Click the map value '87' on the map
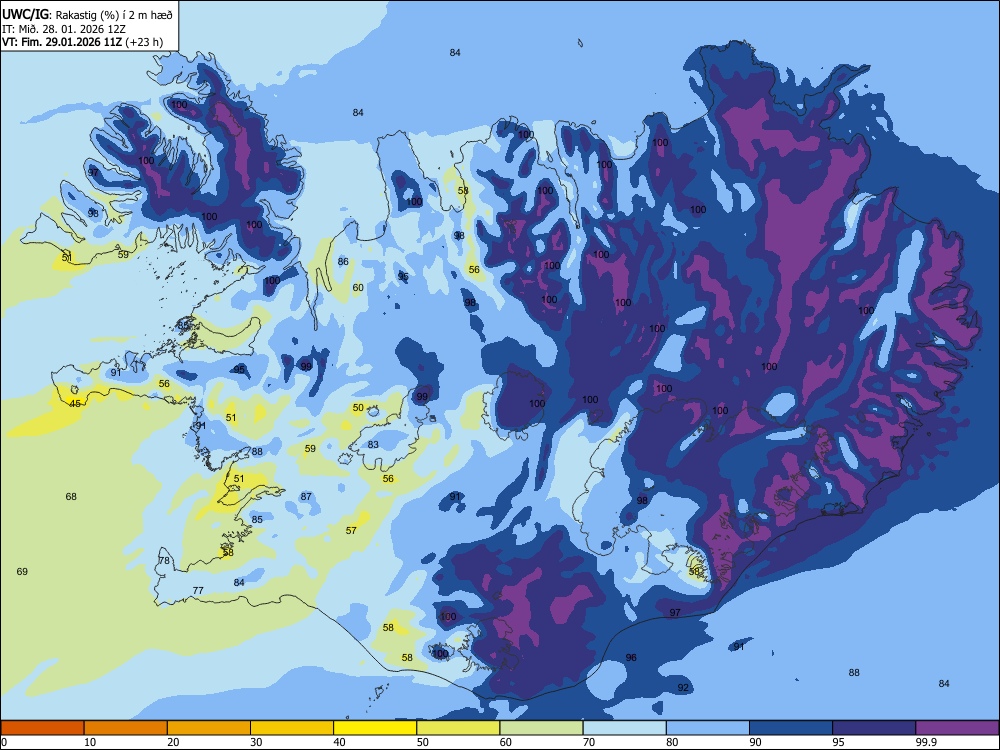Screen dimensions: 1000x750 pos(306,496)
